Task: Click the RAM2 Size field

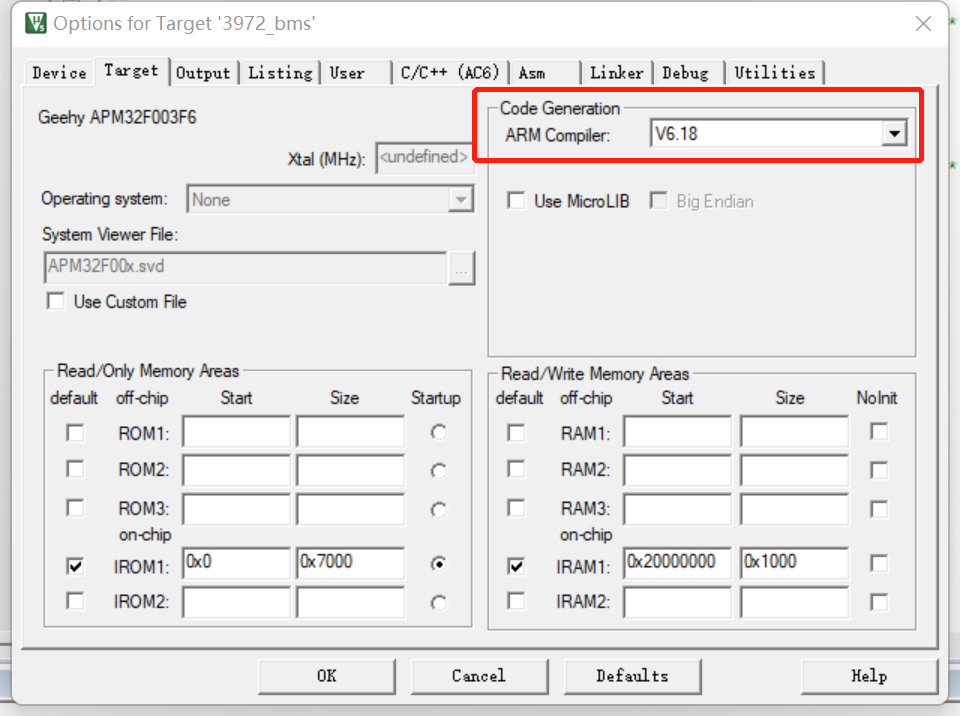Action: pos(795,470)
